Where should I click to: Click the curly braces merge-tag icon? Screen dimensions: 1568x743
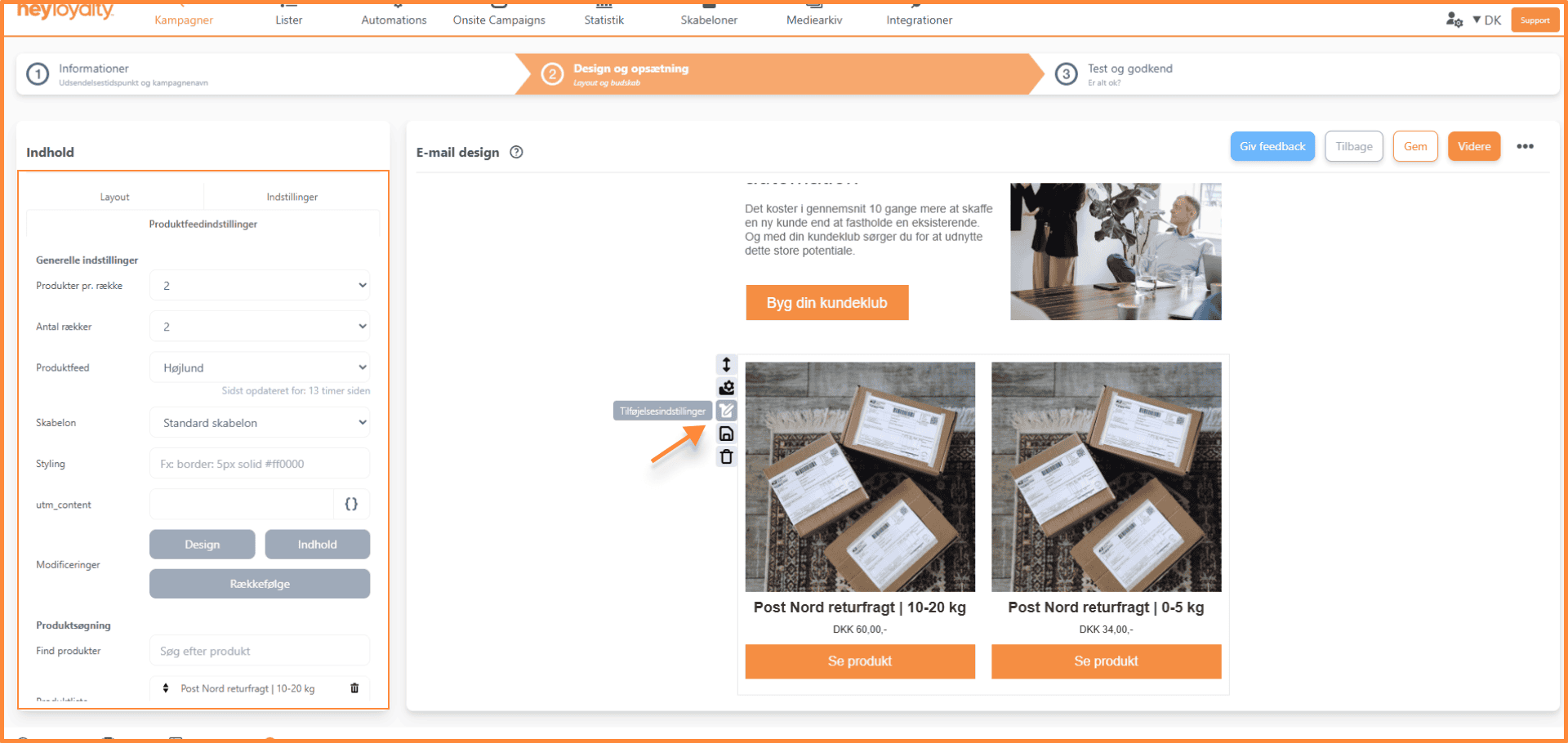(351, 505)
